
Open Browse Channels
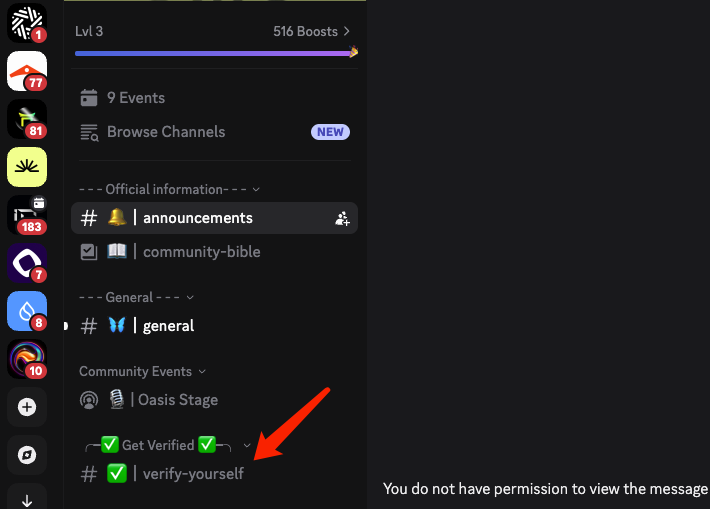coord(166,132)
